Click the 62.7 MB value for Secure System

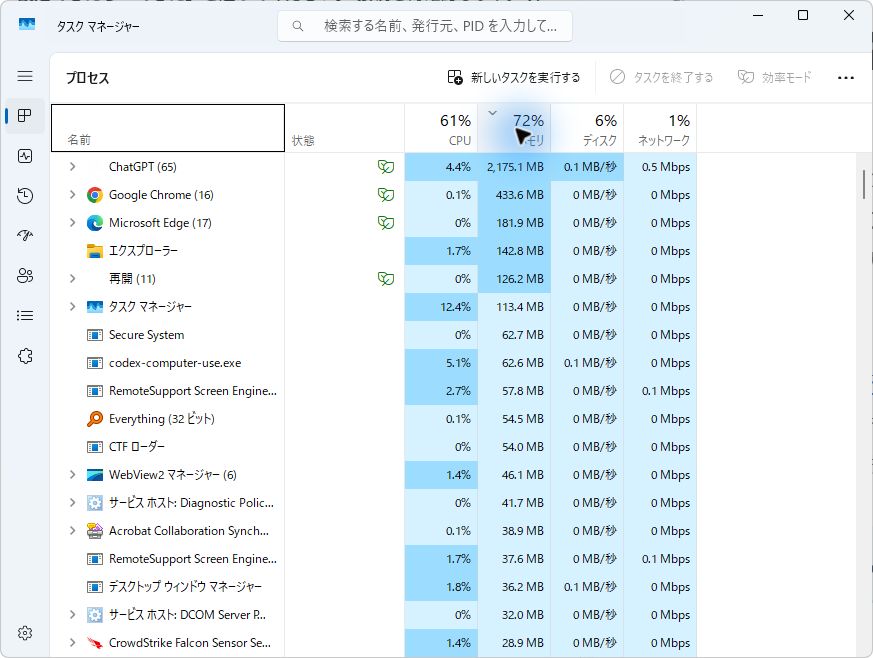(x=523, y=335)
